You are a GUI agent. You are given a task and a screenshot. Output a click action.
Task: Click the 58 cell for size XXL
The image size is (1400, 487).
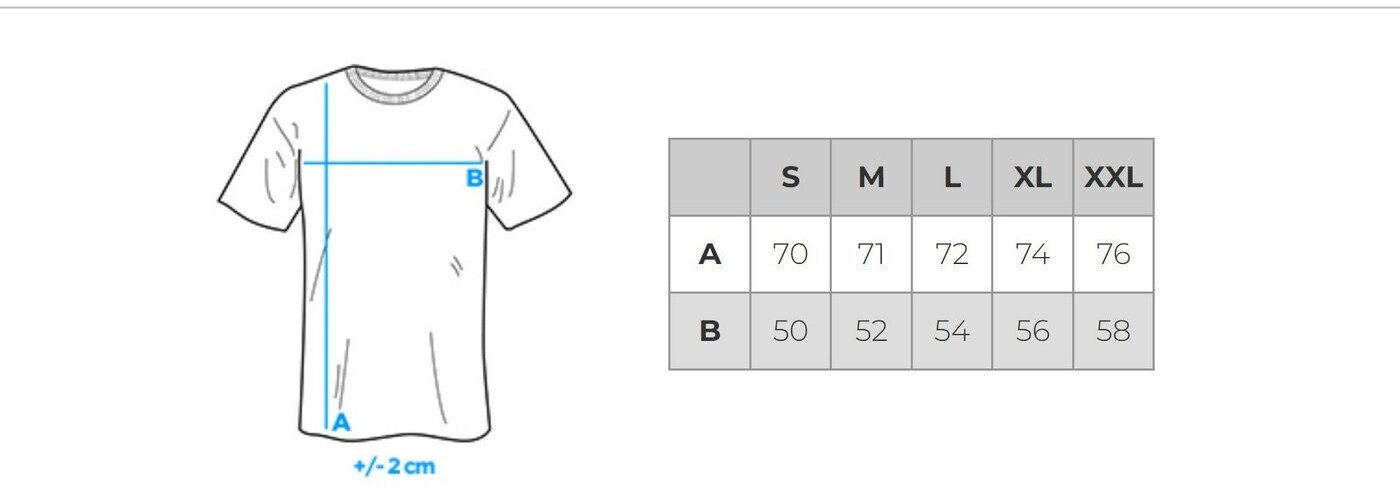[1113, 331]
